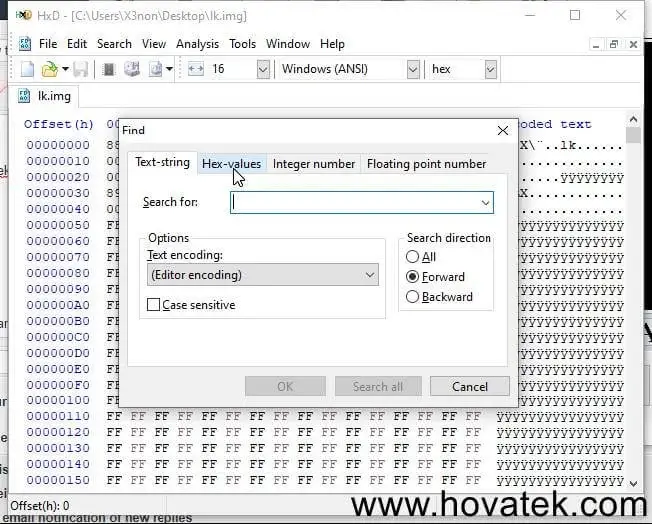652x524 pixels.
Task: Enable the Case sensitive checkbox
Action: tap(153, 305)
